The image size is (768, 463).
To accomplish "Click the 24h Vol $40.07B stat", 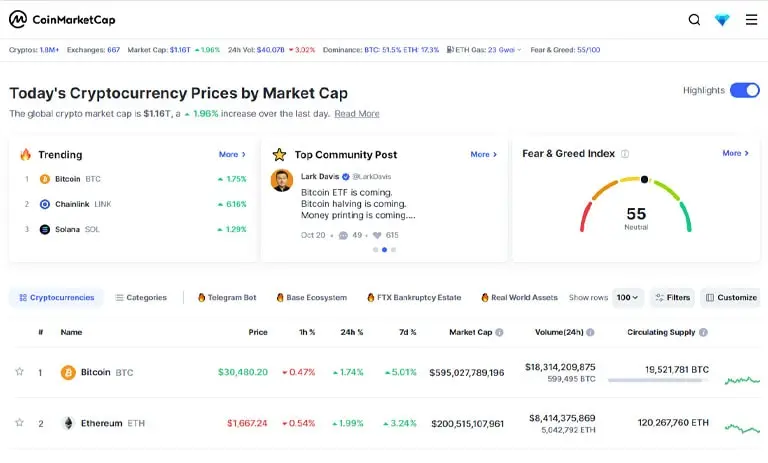I will [256, 50].
